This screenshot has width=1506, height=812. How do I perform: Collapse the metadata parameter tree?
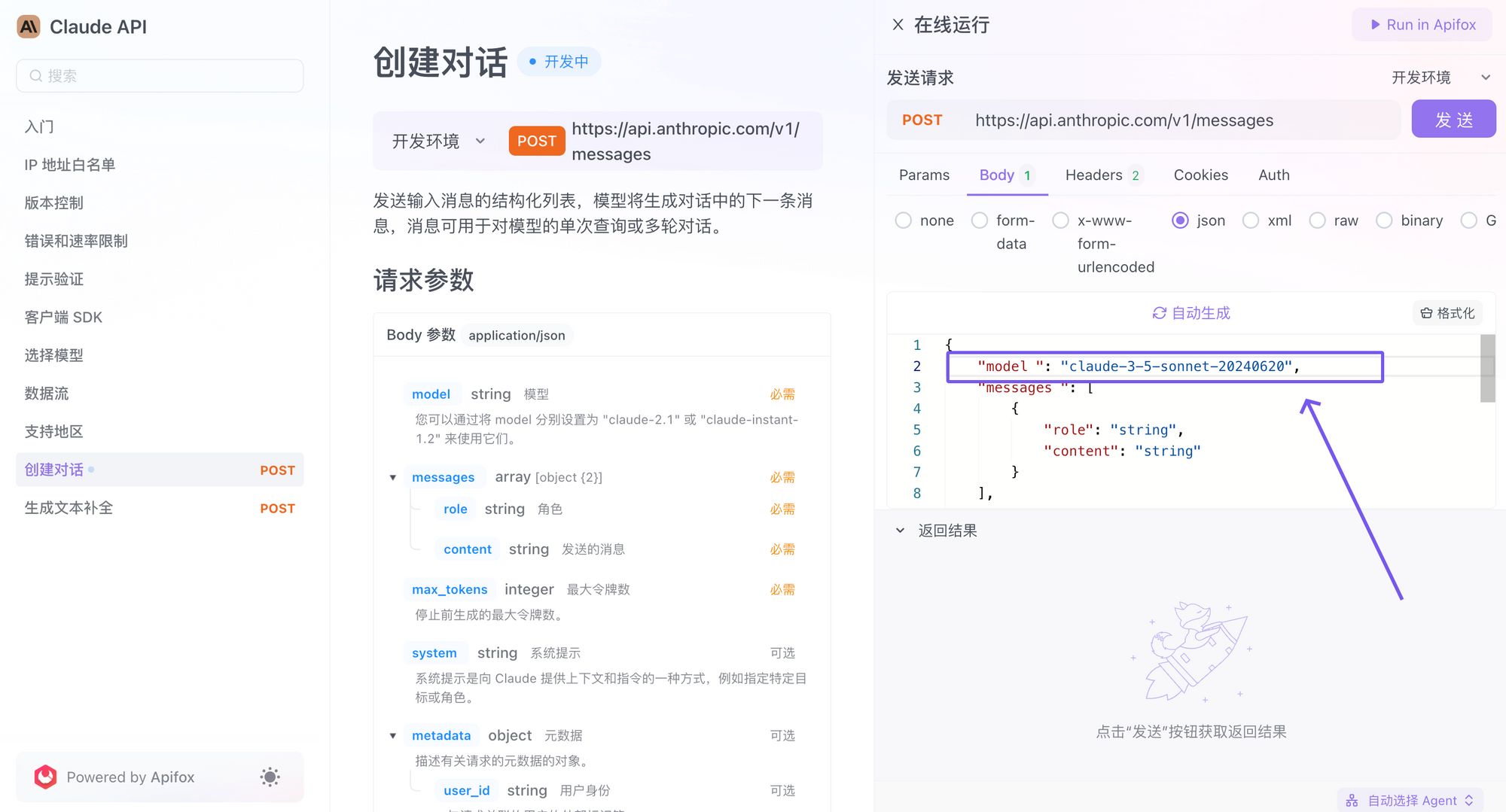pos(393,736)
